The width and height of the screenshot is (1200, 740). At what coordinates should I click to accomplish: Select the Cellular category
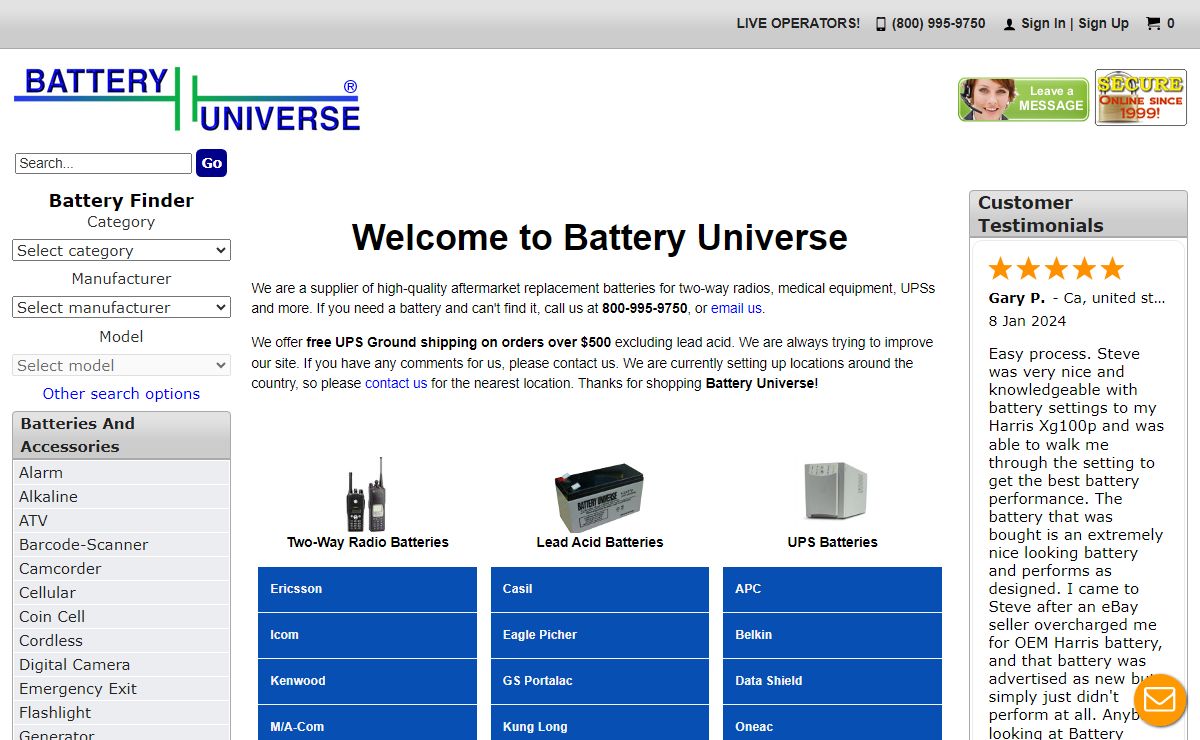pyautogui.click(x=122, y=592)
